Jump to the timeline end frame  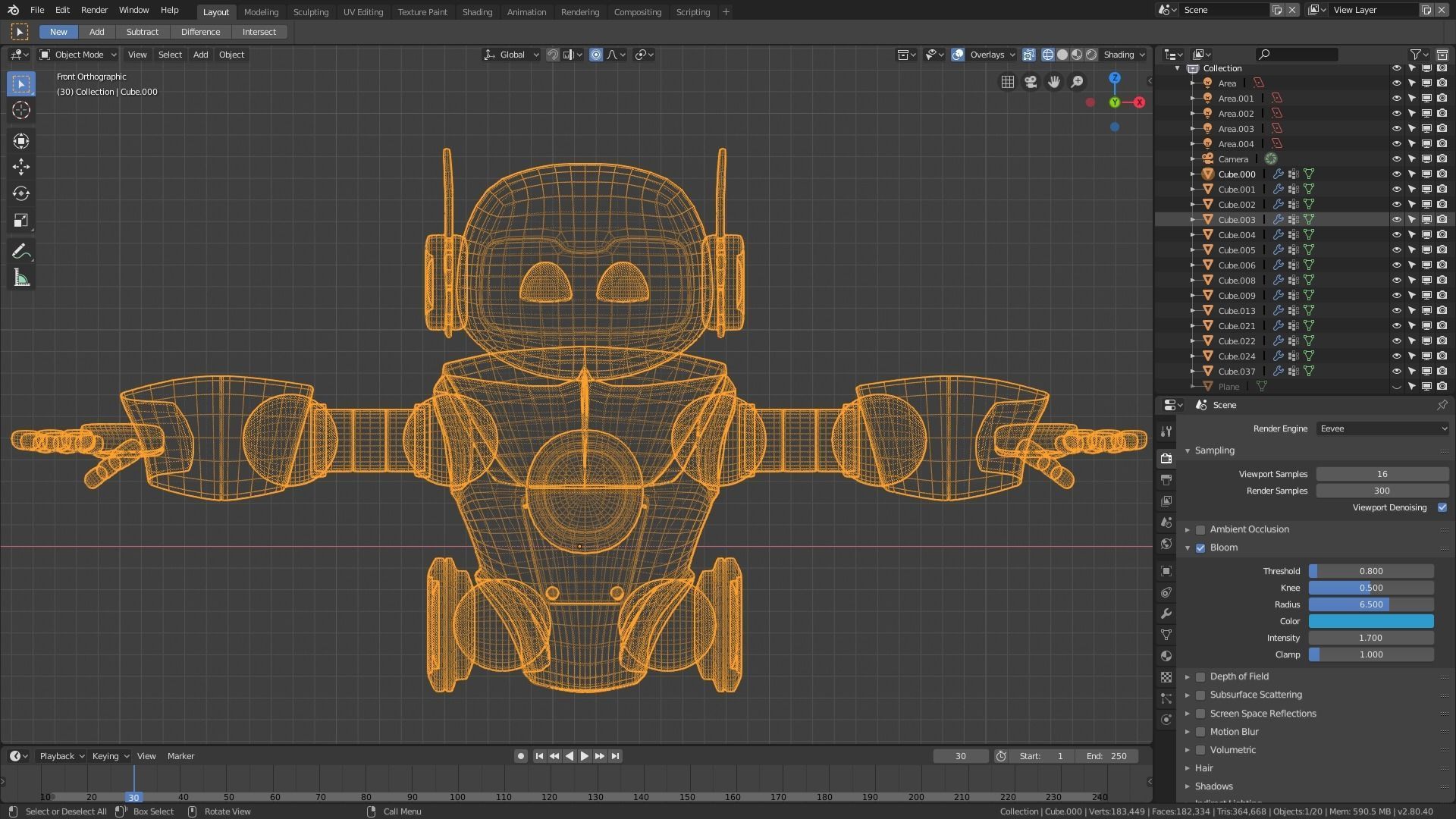616,757
